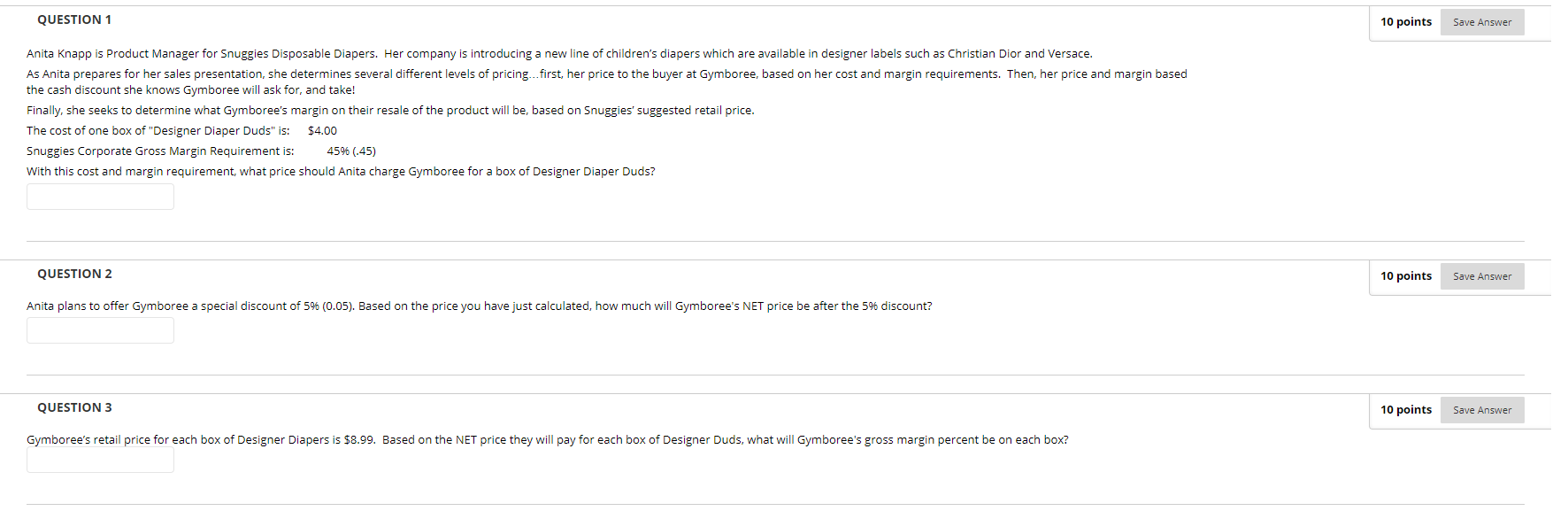Select the QUESTION 1 heading

(x=74, y=19)
